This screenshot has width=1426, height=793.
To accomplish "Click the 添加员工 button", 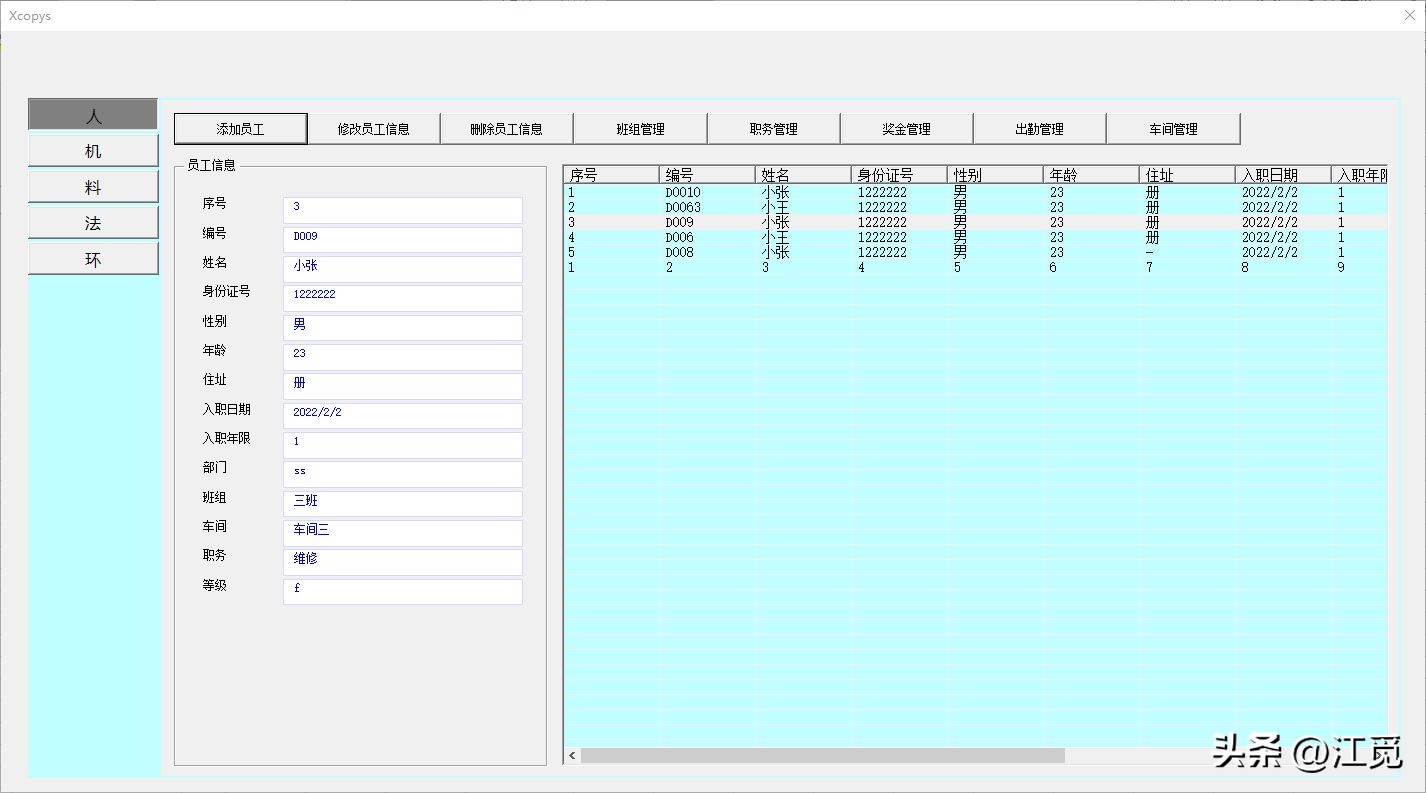I will (240, 129).
